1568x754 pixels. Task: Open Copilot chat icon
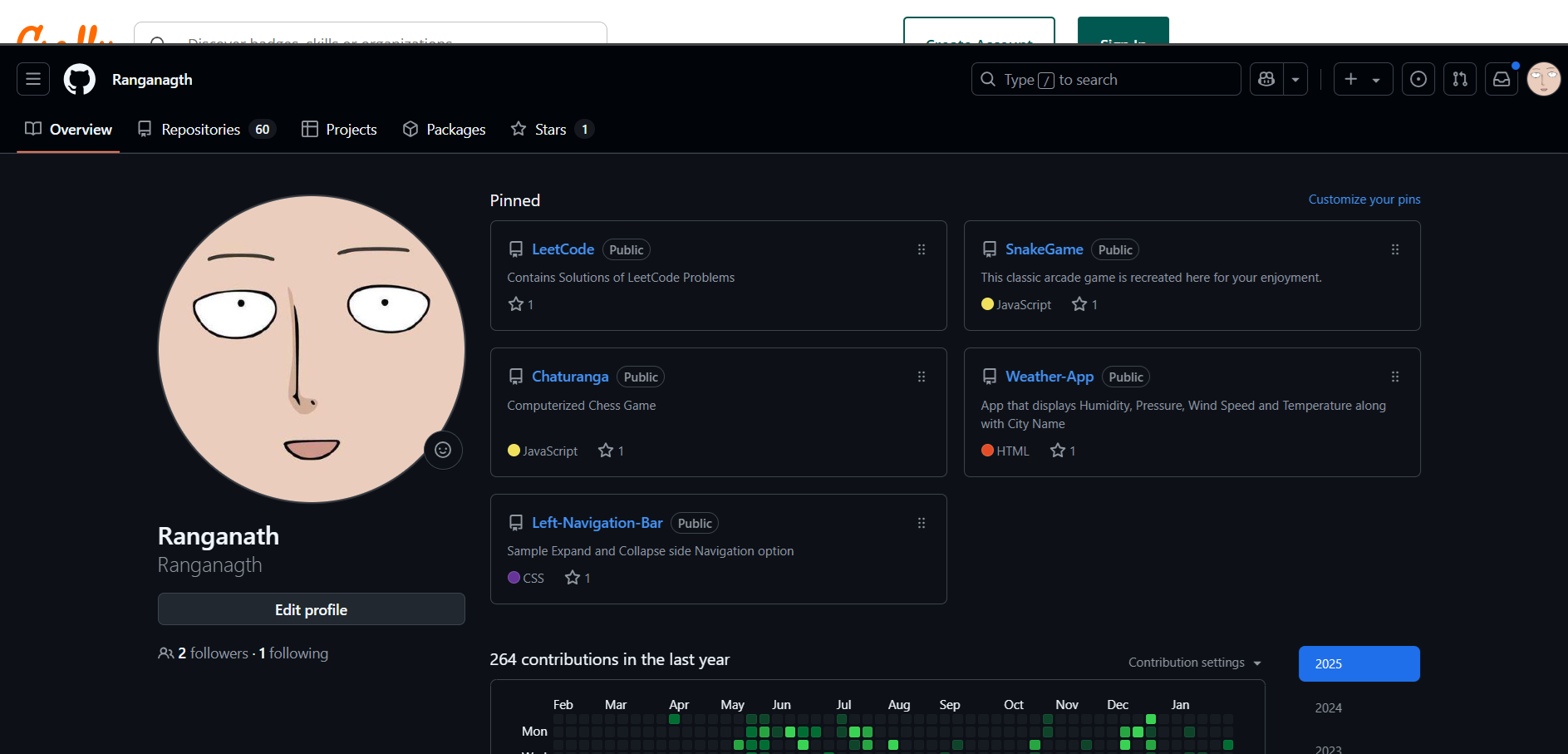click(x=1266, y=79)
